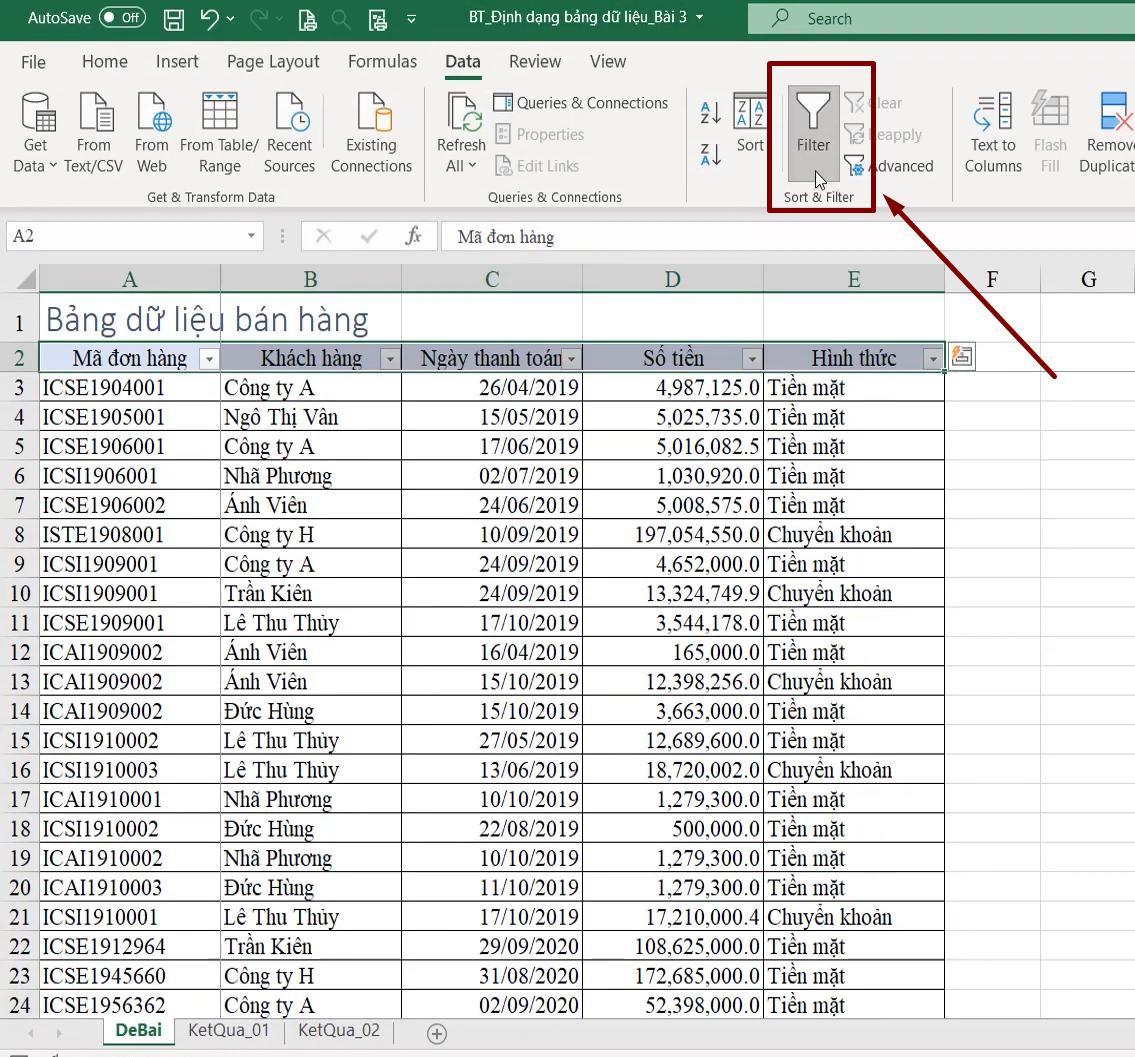Click the Sort A to Z icon
This screenshot has height=1057, width=1135.
pyautogui.click(x=708, y=113)
